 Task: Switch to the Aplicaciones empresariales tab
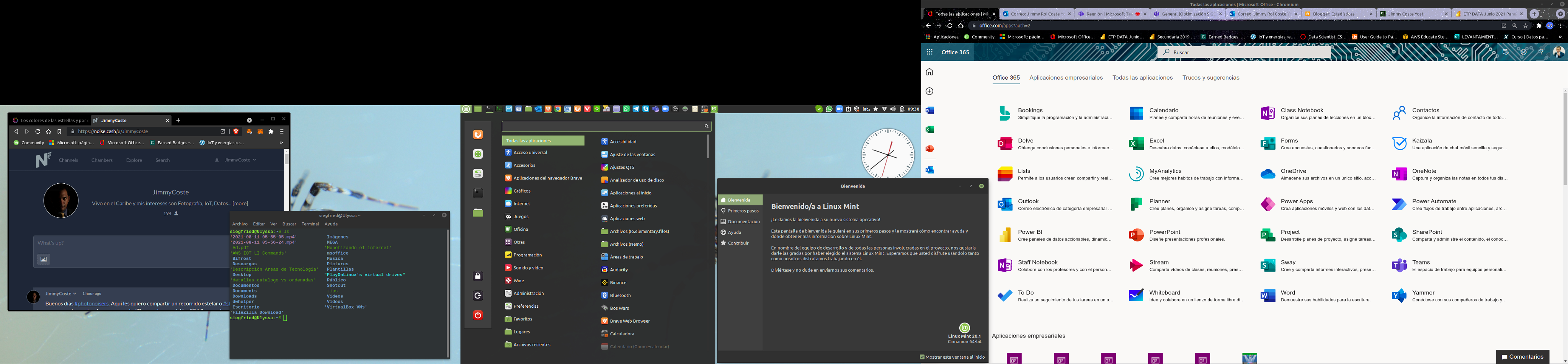coord(1066,78)
